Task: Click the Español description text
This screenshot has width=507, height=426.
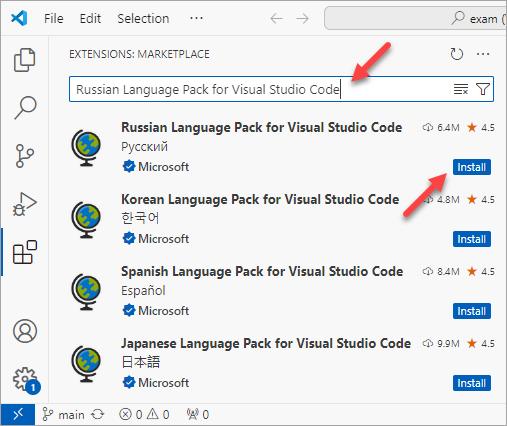Action: (x=143, y=291)
